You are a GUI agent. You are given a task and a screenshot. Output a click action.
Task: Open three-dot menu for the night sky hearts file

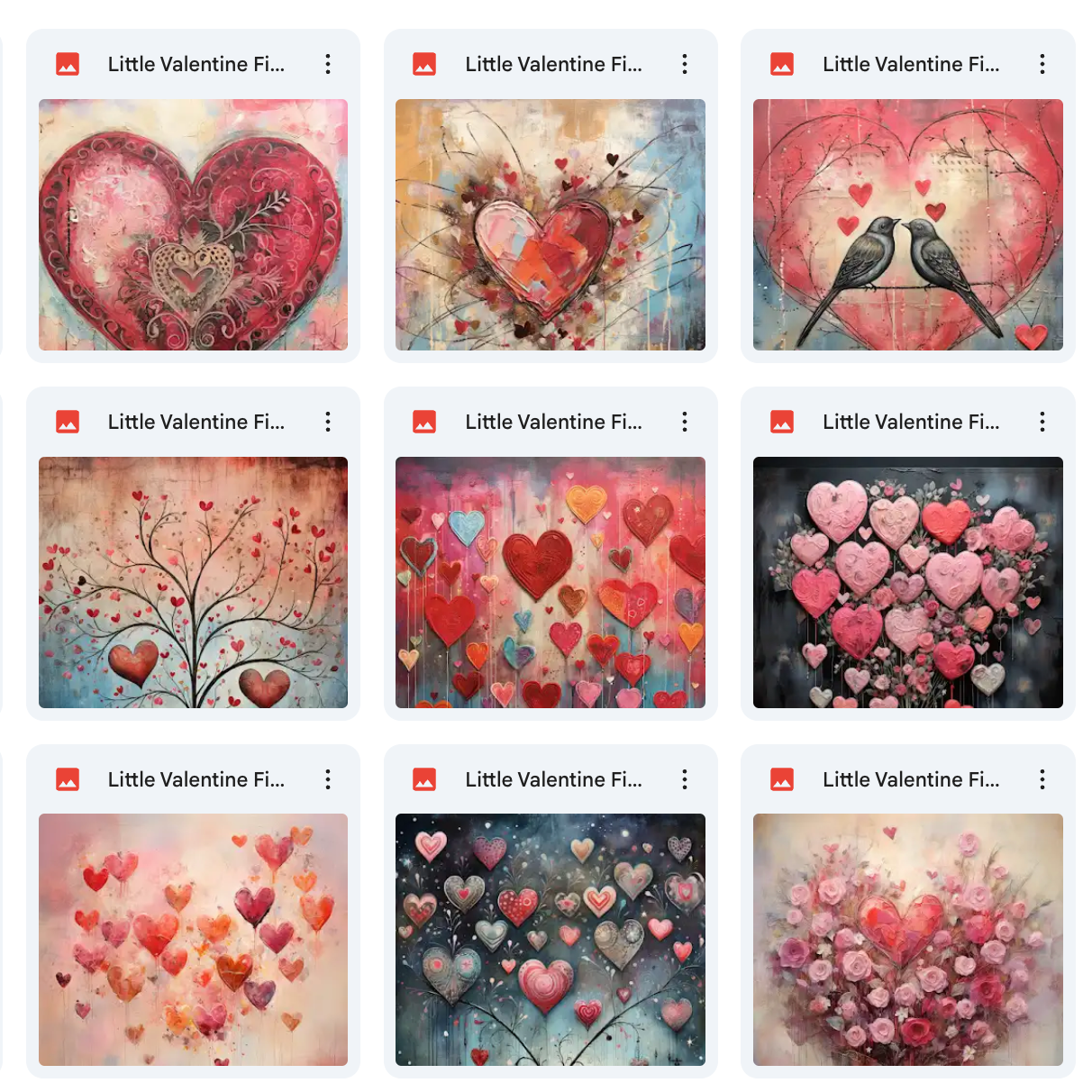pos(685,779)
